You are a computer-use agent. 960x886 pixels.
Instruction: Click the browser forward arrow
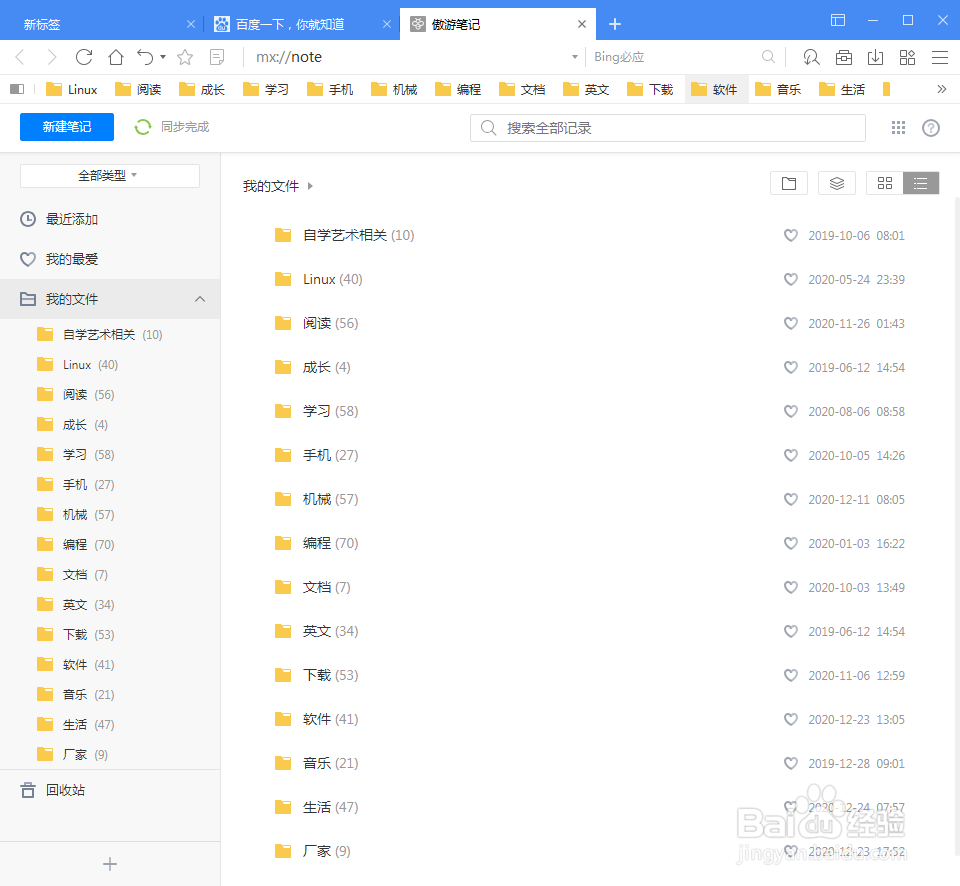(52, 58)
